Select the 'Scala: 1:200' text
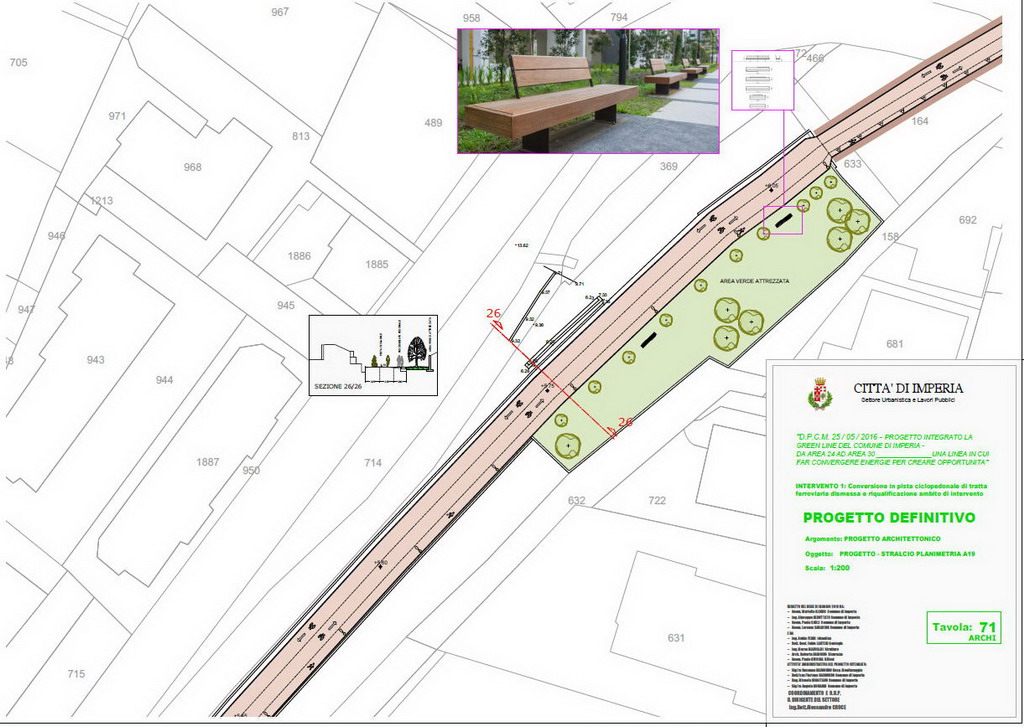The width and height of the screenshot is (1024, 727). pos(827,568)
